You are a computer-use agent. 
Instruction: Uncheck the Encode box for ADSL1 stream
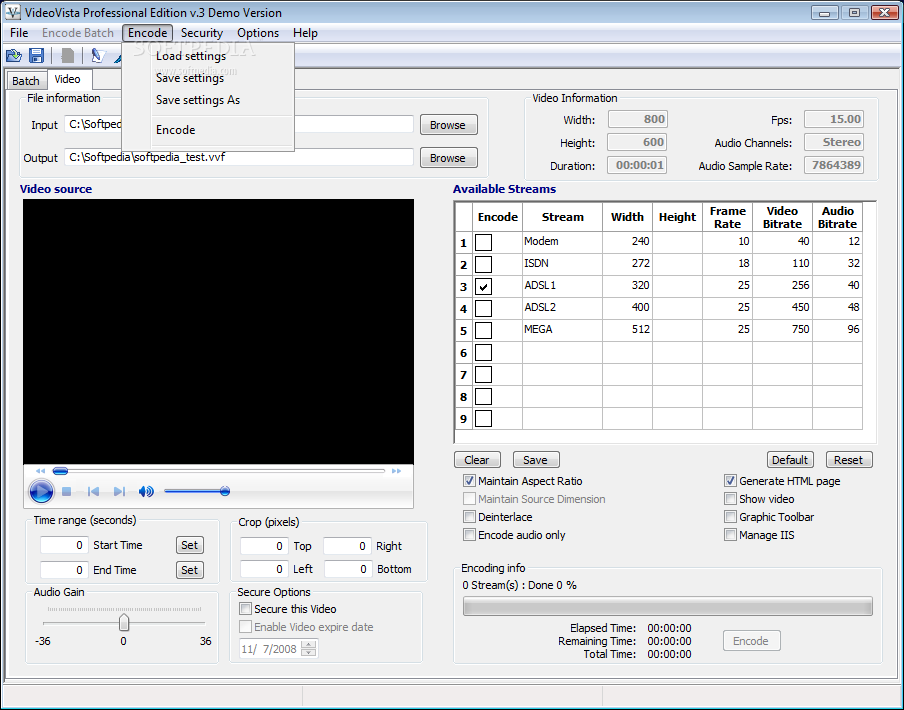[x=483, y=286]
